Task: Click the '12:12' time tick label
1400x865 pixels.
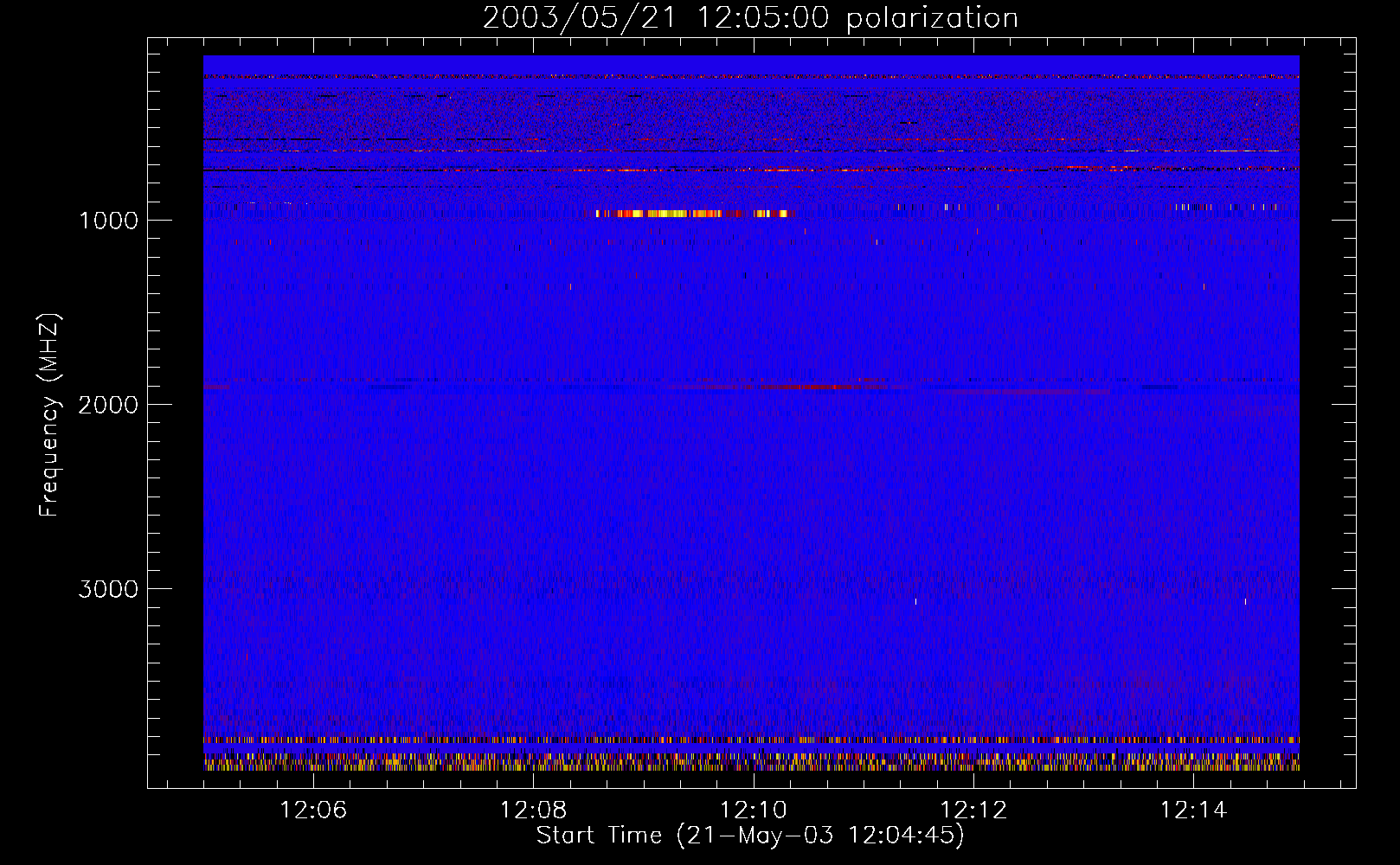Action: (973, 811)
